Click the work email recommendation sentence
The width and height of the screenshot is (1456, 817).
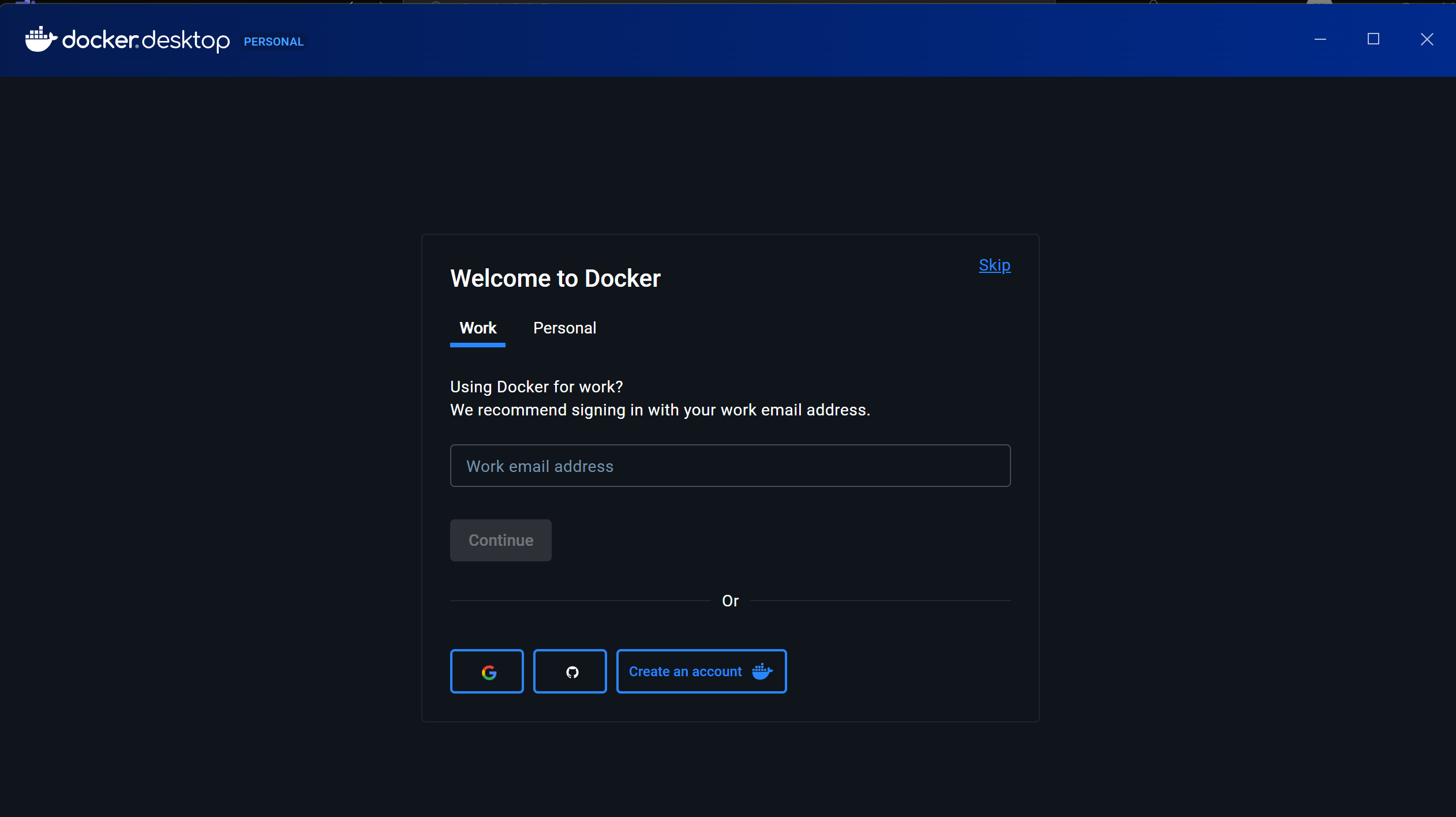click(x=660, y=410)
